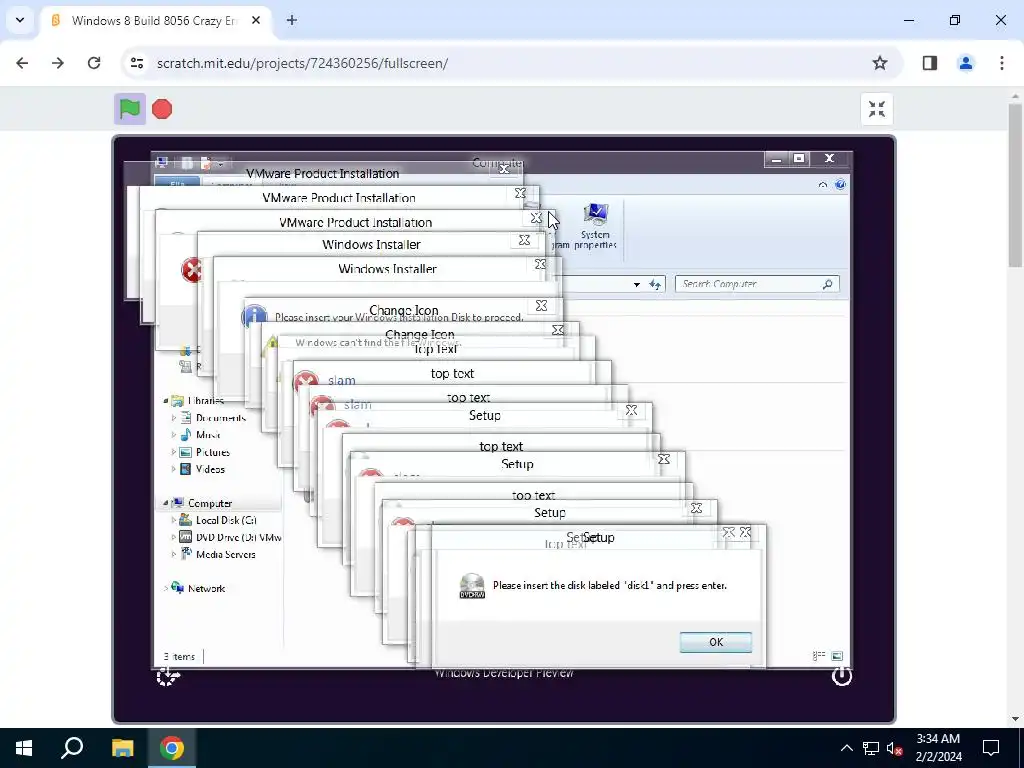The image size is (1024, 768).
Task: Click the blue info icon in Change Icon dialog
Action: (254, 317)
